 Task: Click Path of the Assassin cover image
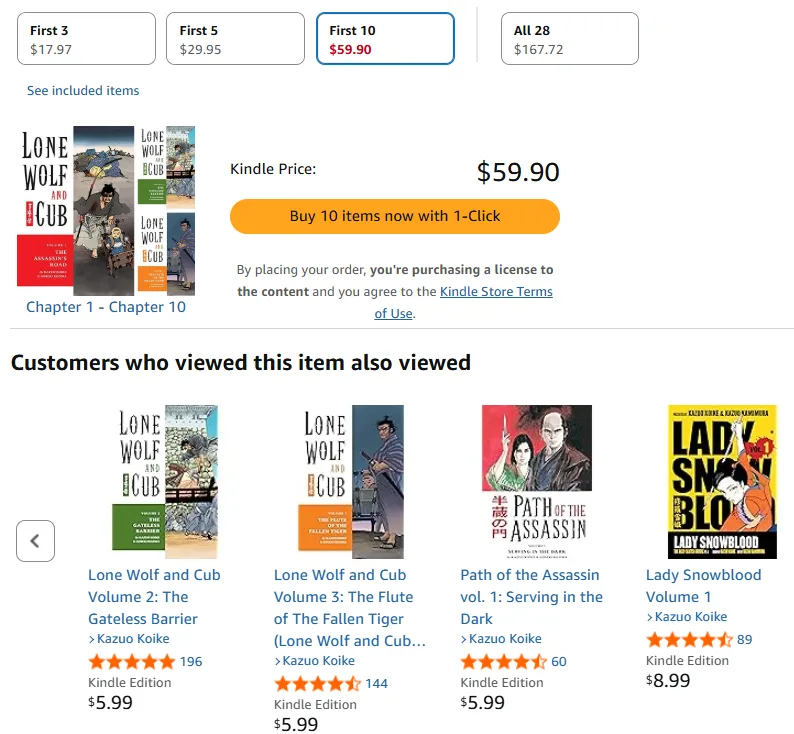coord(537,481)
